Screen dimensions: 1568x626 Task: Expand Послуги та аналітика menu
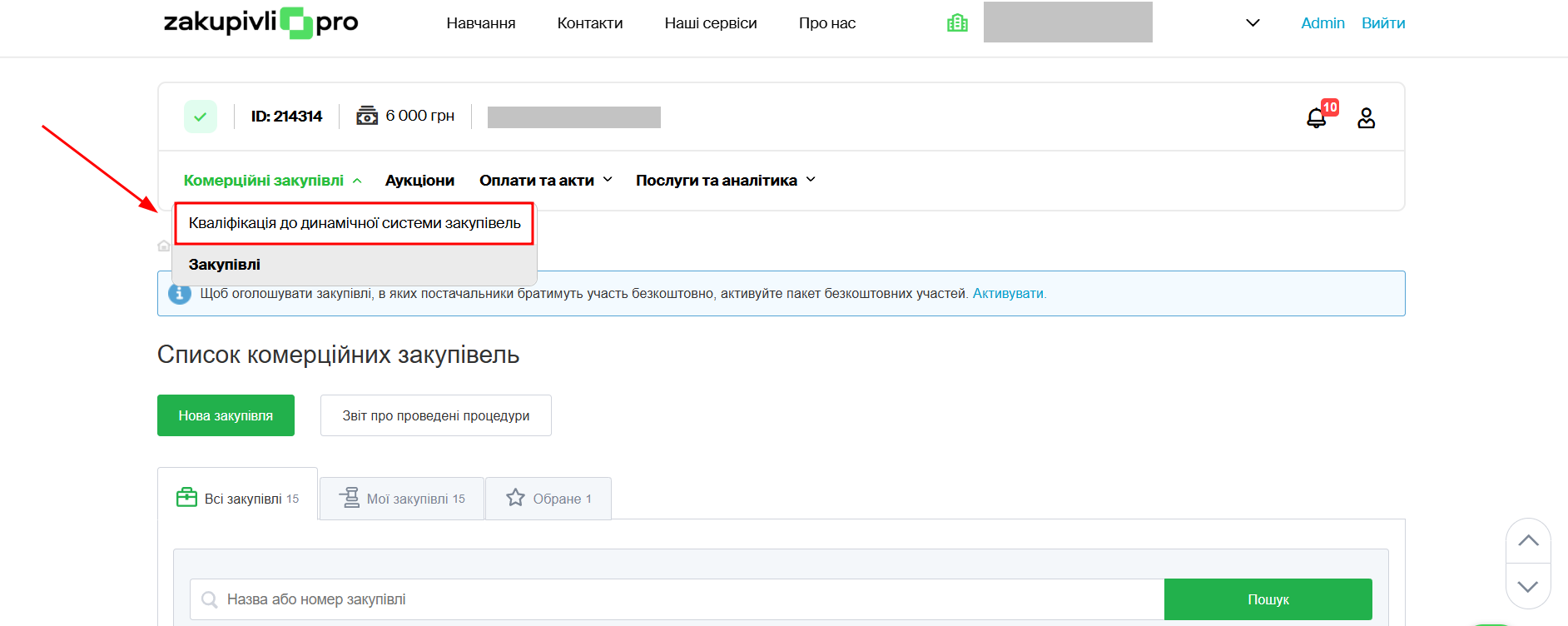(x=725, y=181)
